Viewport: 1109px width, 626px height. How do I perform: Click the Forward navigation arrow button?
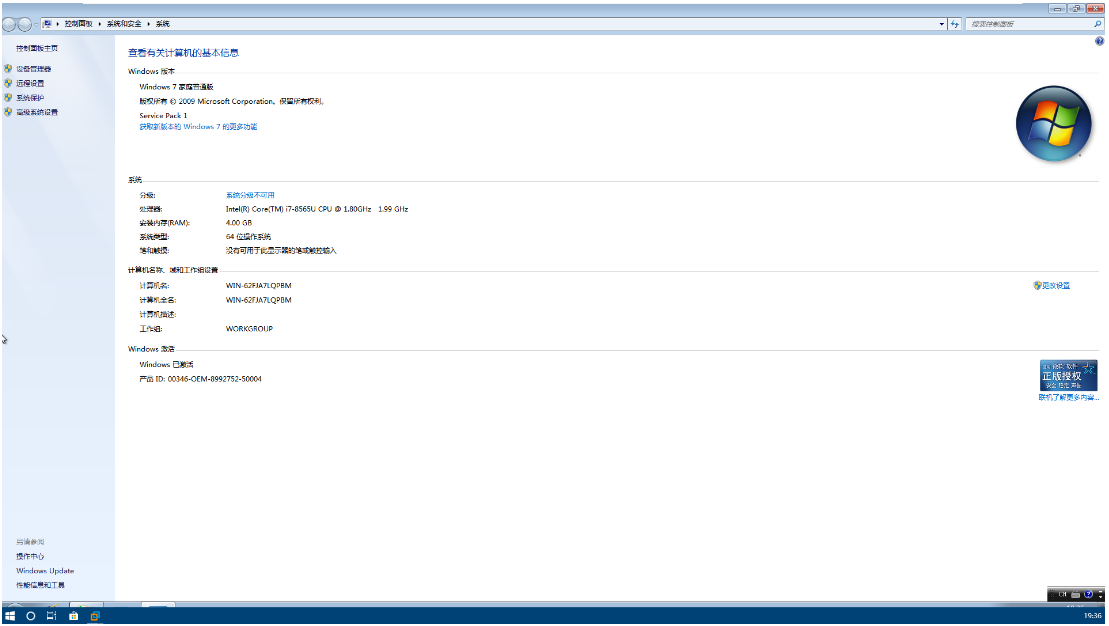point(24,24)
